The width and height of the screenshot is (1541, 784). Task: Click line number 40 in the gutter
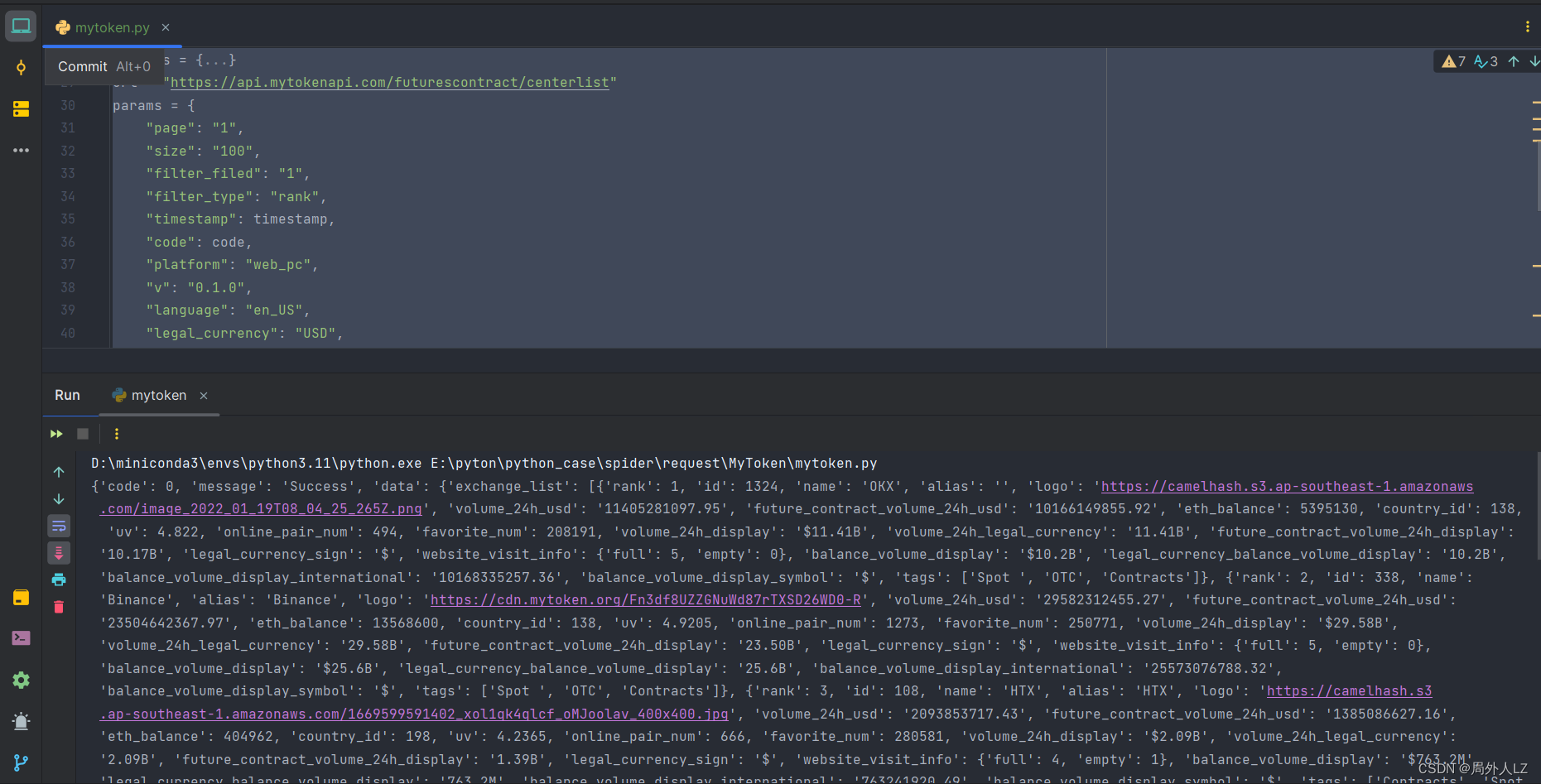click(x=68, y=333)
